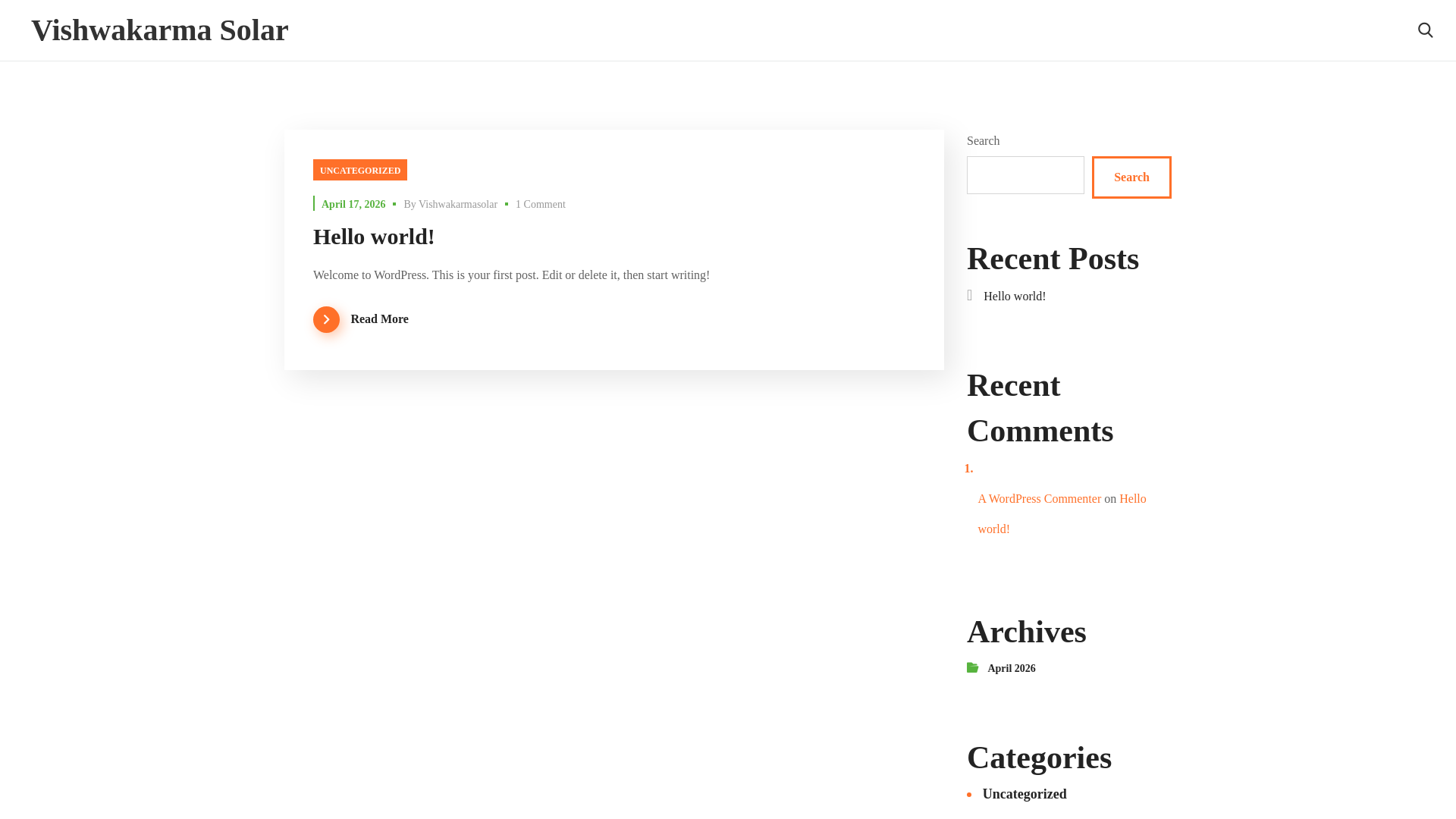Focus the sidebar search input field
This screenshot has width=1456, height=819.
tap(1025, 175)
